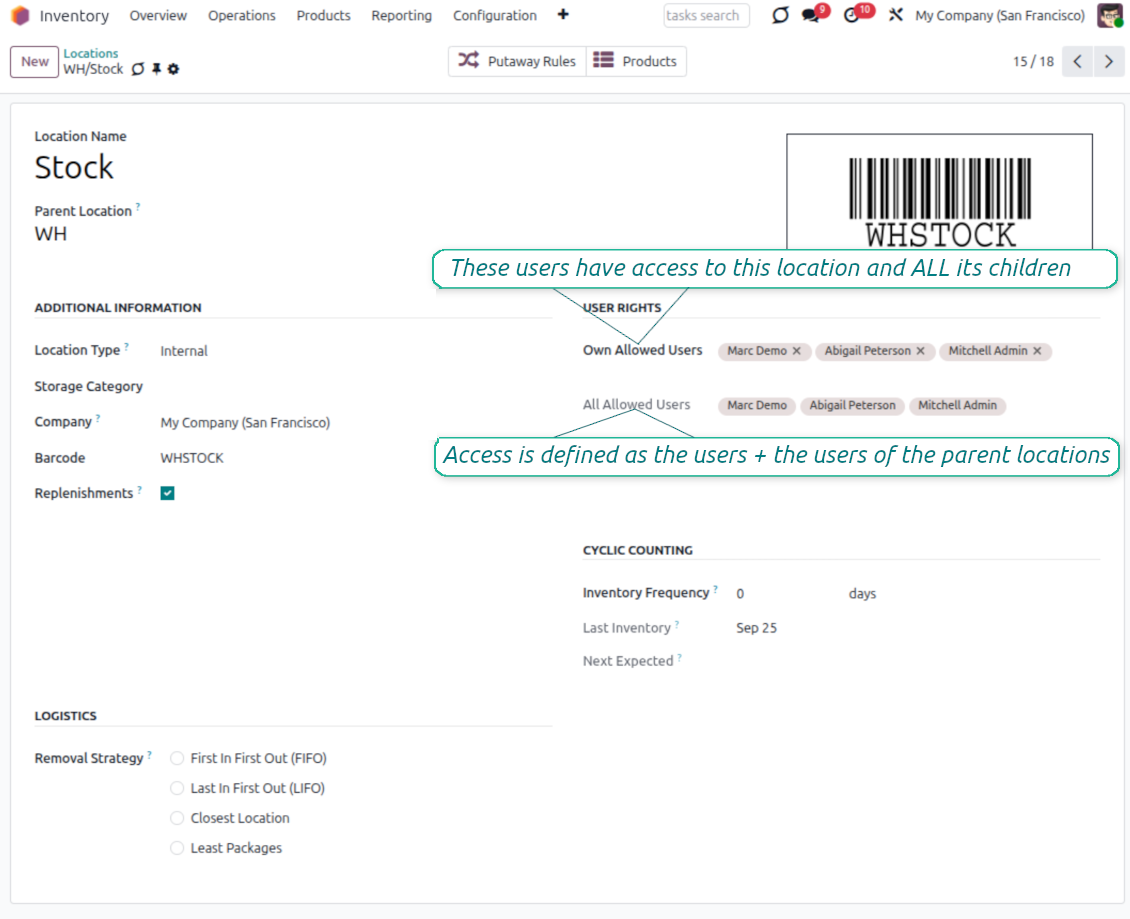Image resolution: width=1130 pixels, height=919 pixels.
Task: Click the previous record chevron
Action: (x=1077, y=61)
